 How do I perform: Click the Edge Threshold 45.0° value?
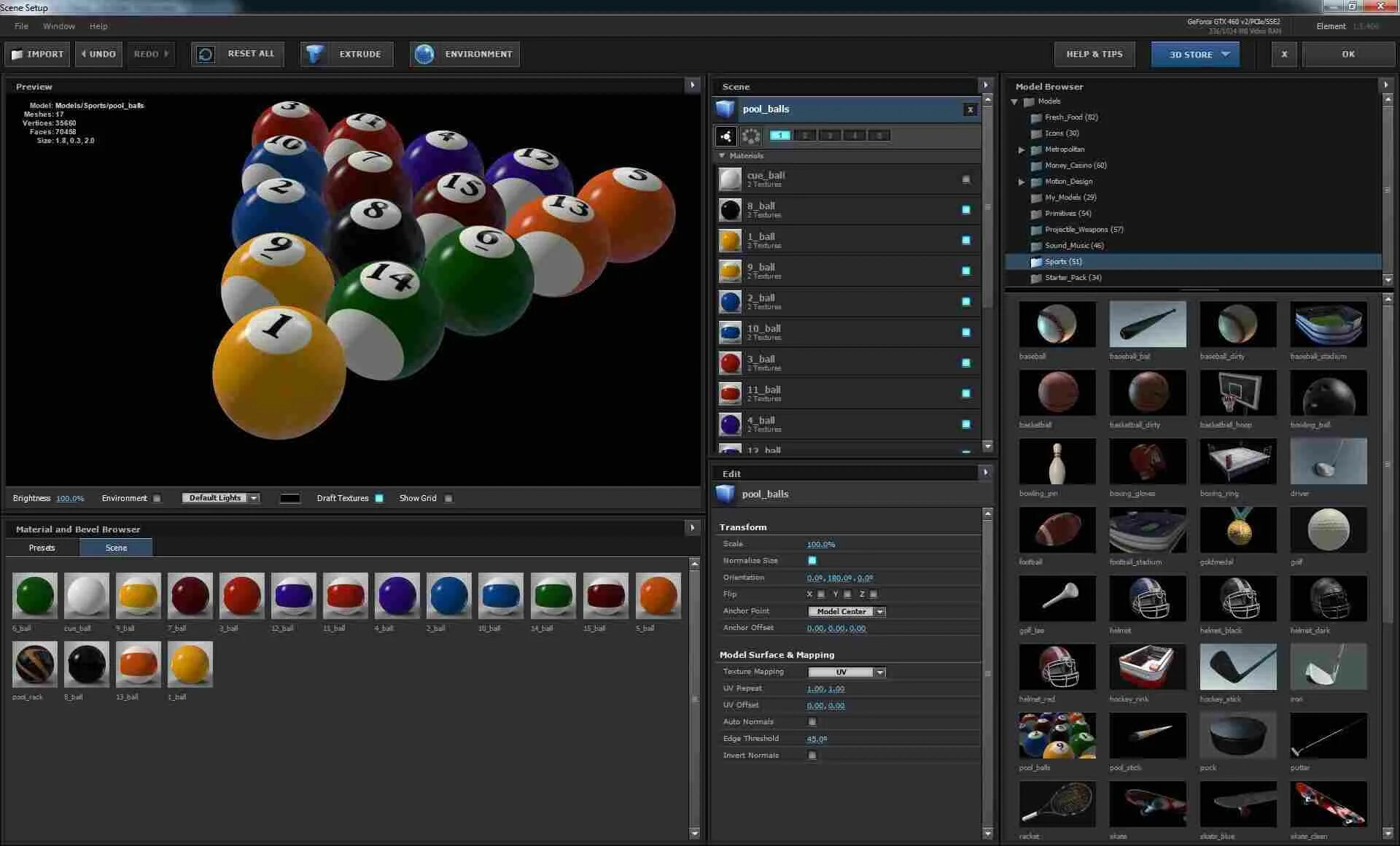pyautogui.click(x=817, y=739)
